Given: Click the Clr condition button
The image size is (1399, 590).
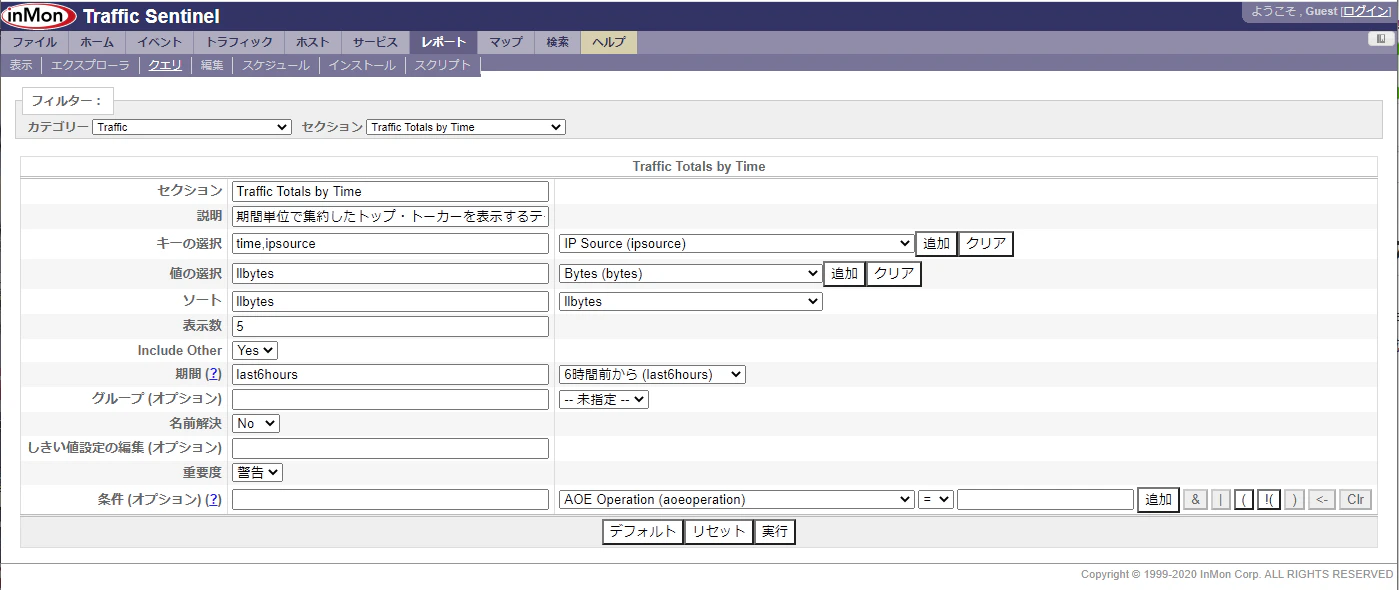Looking at the screenshot, I should click(1355, 499).
